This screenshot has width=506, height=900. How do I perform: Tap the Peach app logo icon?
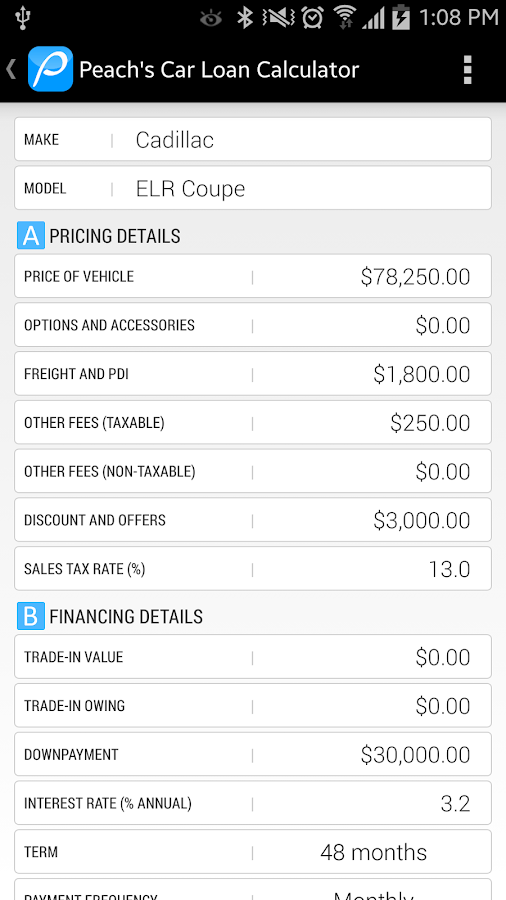[50, 69]
